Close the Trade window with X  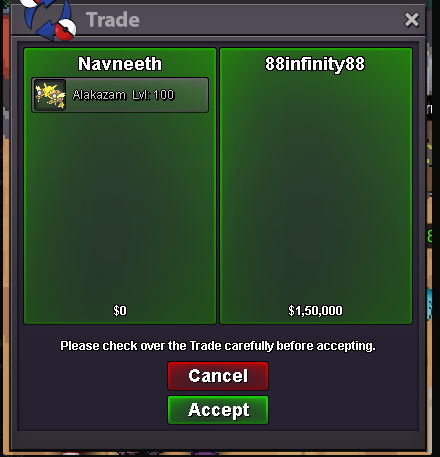tap(411, 20)
